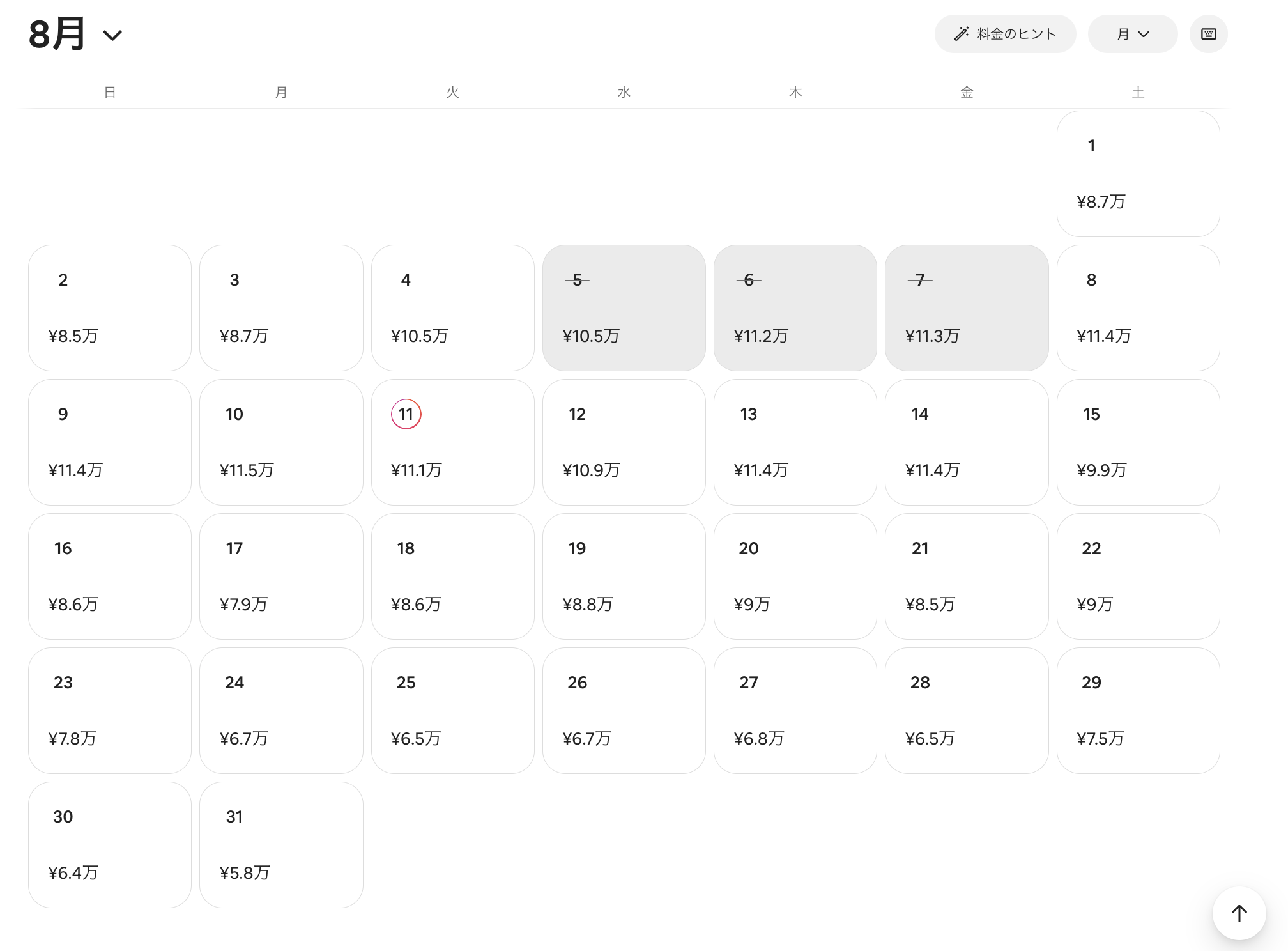The height and width of the screenshot is (951, 1288).
Task: Select August 15 priced ¥9.9万
Action: (x=1138, y=442)
